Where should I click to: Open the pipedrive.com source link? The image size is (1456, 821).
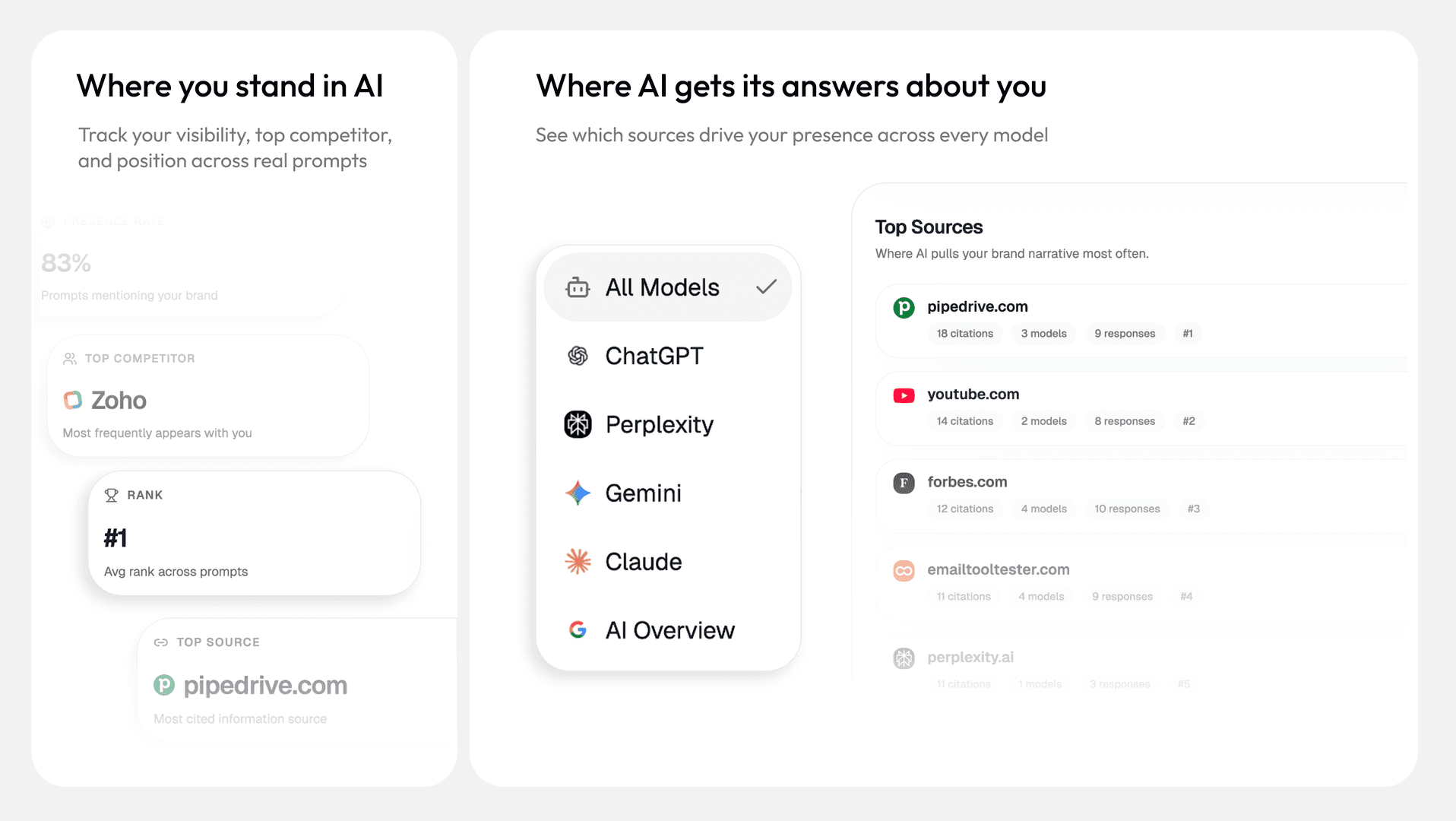pos(977,307)
